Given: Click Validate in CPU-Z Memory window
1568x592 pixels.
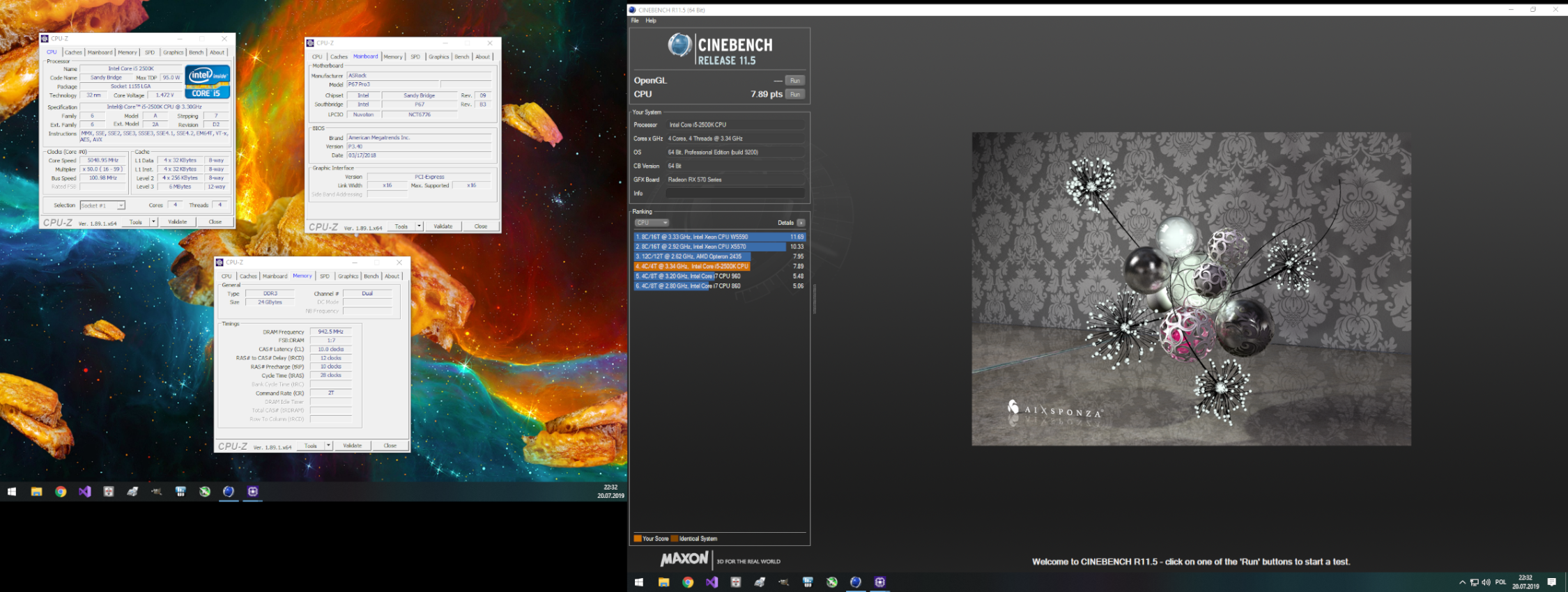Looking at the screenshot, I should 352,446.
